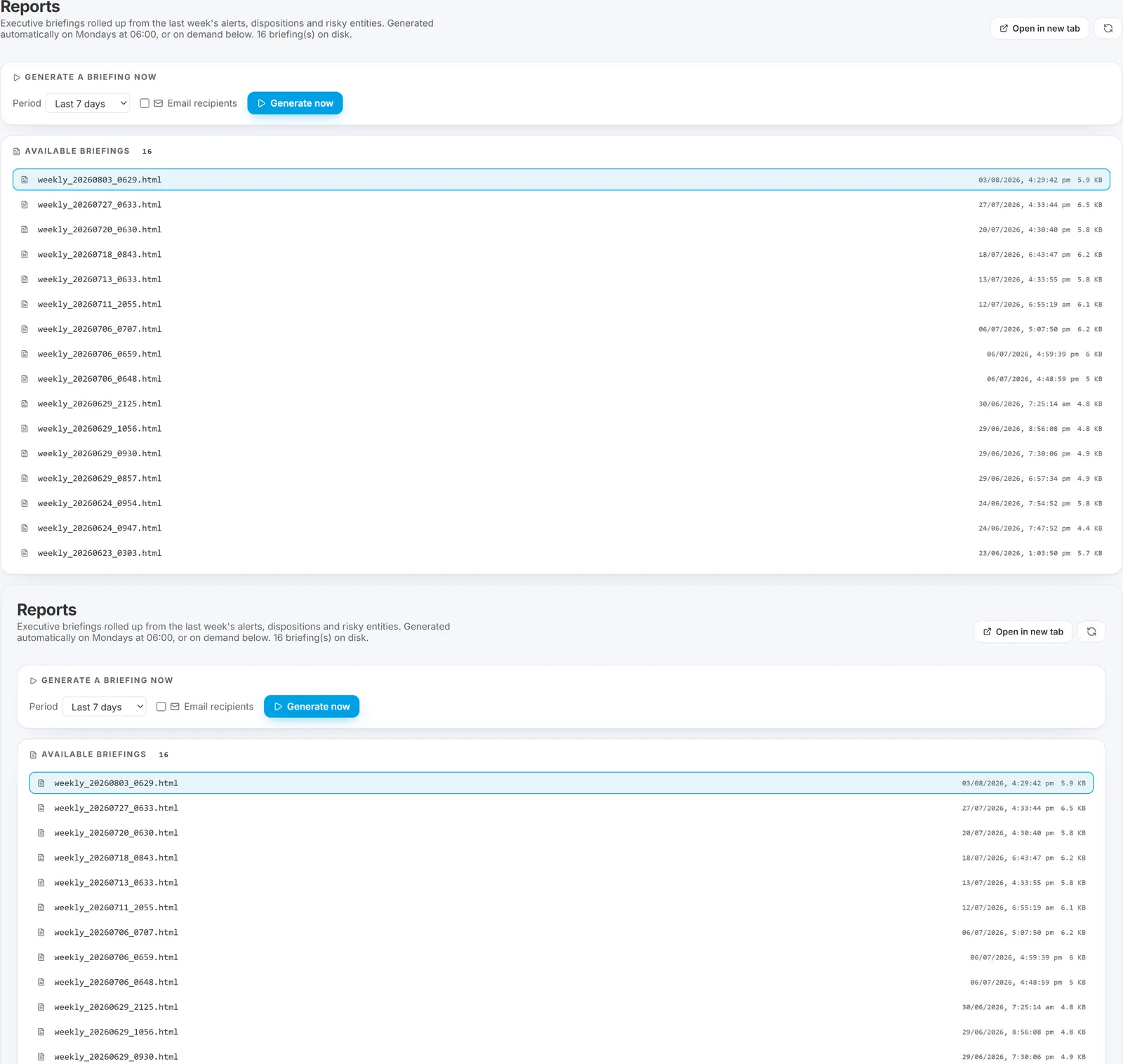This screenshot has height=1064, width=1123.
Task: Click weekly_20260629_2125.html file icon, upper list
Action: coord(25,404)
